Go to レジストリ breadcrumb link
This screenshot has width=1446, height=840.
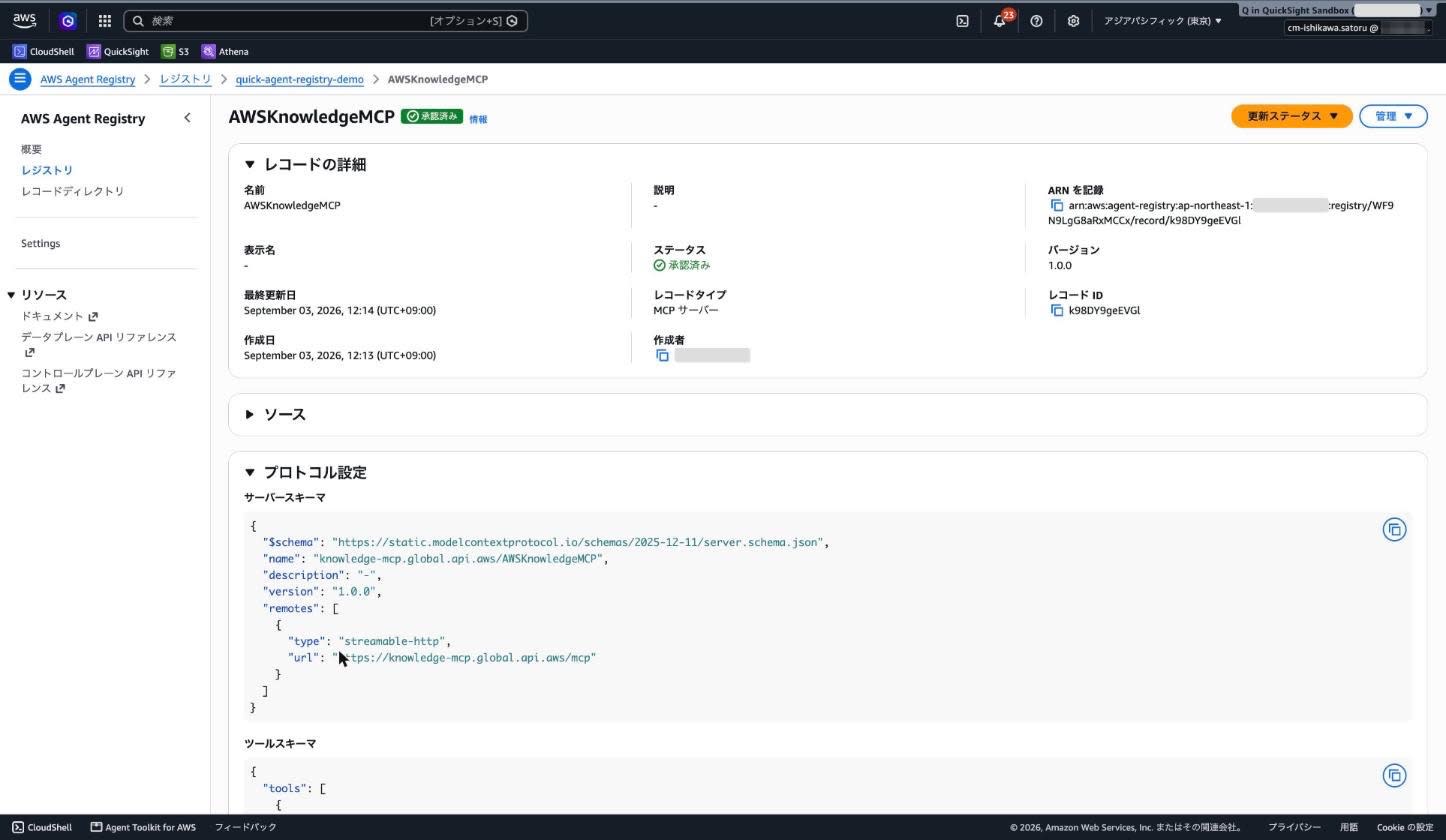tap(186, 79)
